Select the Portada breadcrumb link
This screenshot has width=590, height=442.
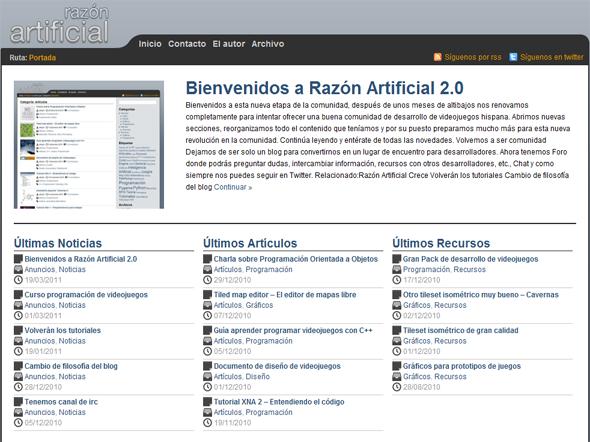43,58
